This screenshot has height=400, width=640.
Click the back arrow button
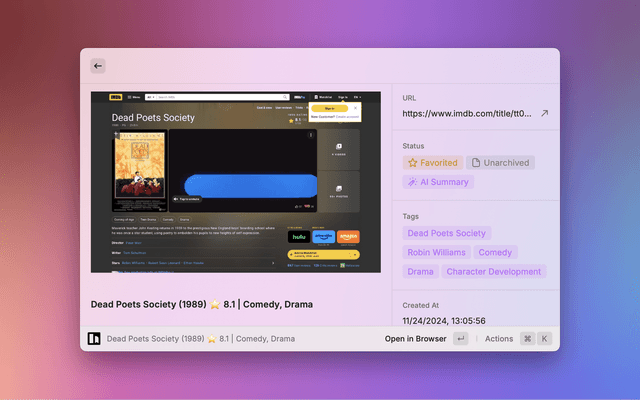tap(98, 66)
